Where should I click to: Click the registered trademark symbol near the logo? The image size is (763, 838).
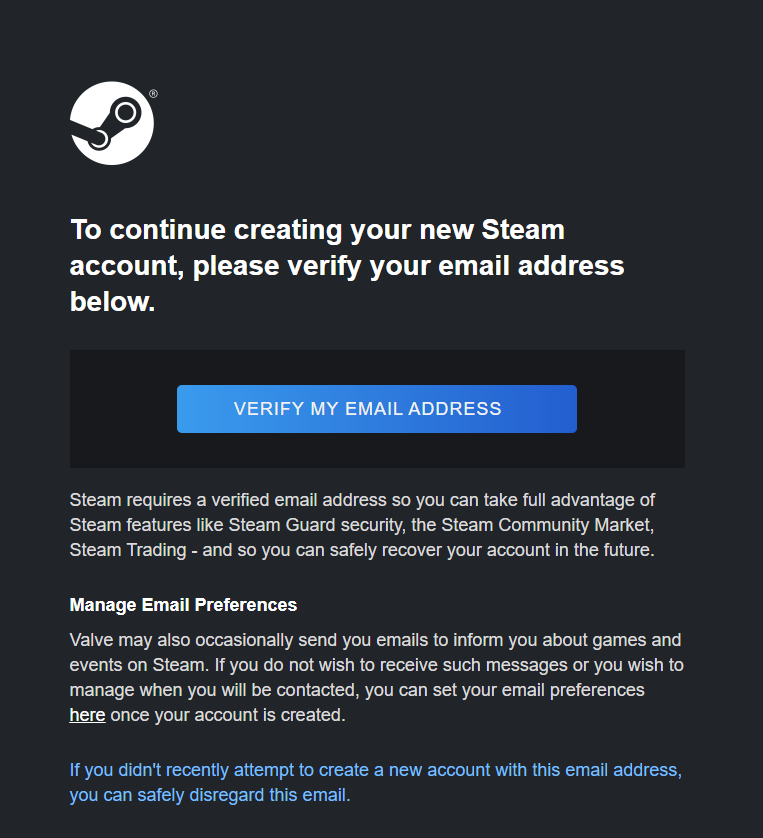(x=153, y=93)
